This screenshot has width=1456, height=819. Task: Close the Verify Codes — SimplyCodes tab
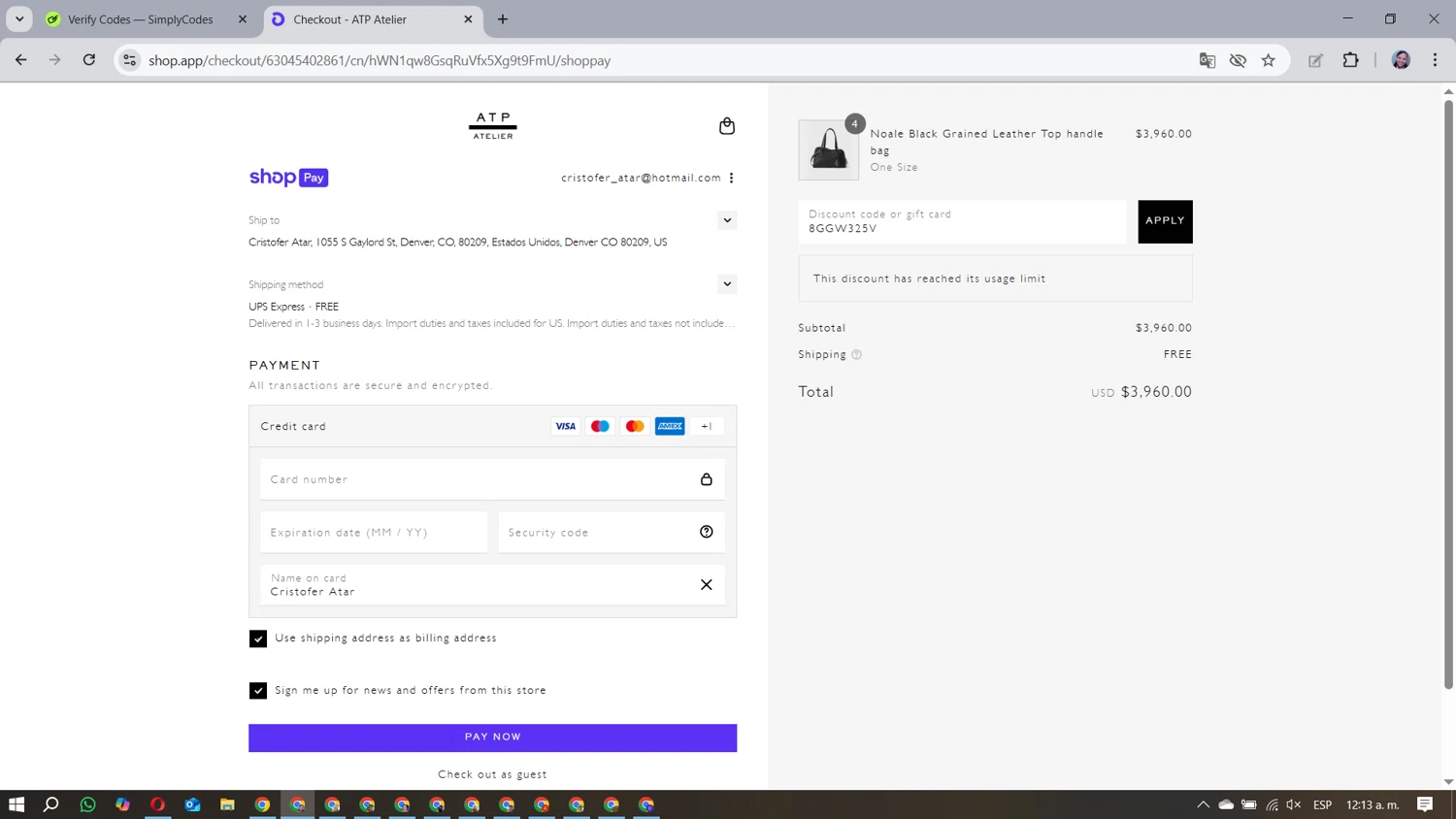[x=243, y=19]
